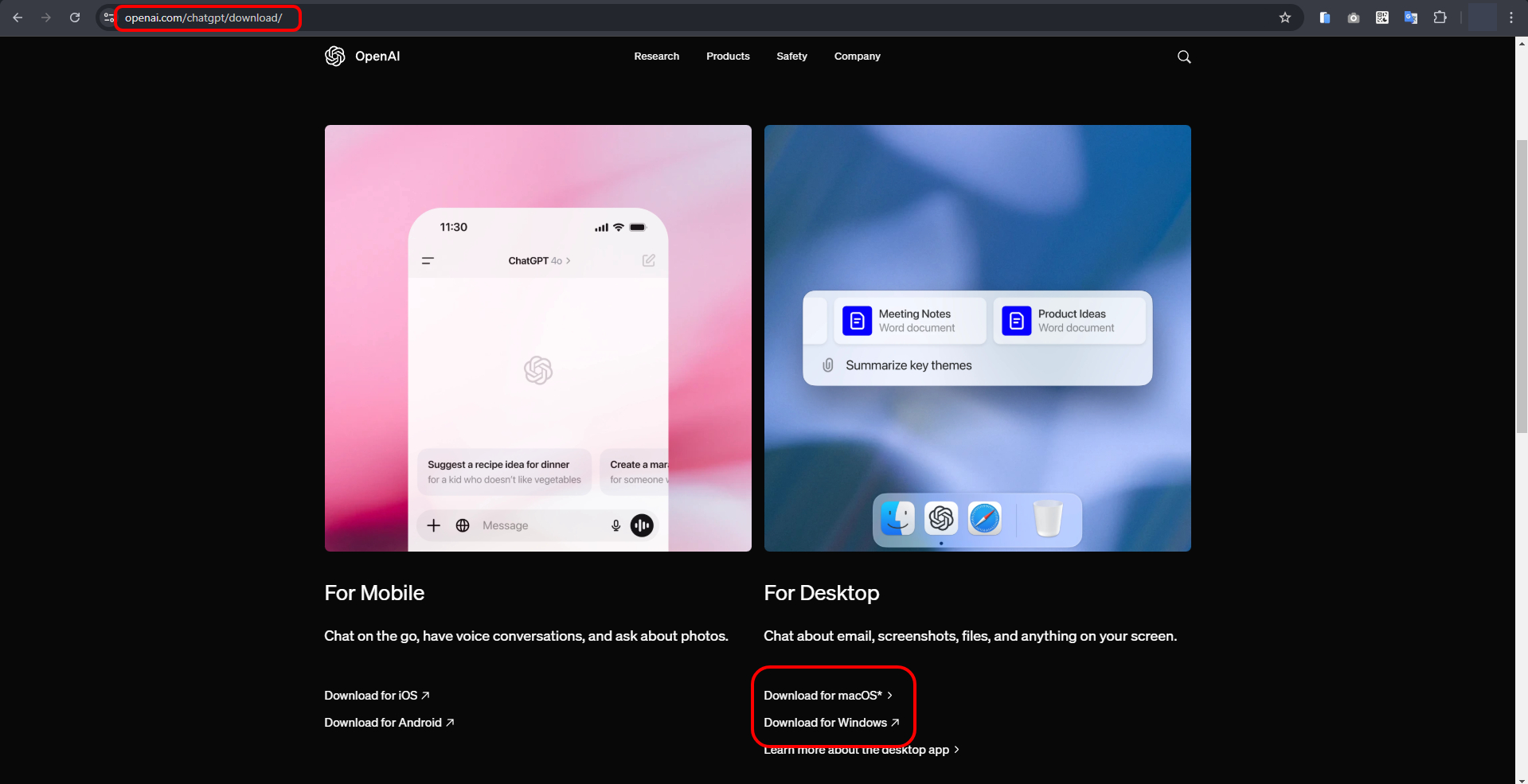The width and height of the screenshot is (1528, 784).
Task: Bookmark this page with the star icon
Action: point(1284,18)
